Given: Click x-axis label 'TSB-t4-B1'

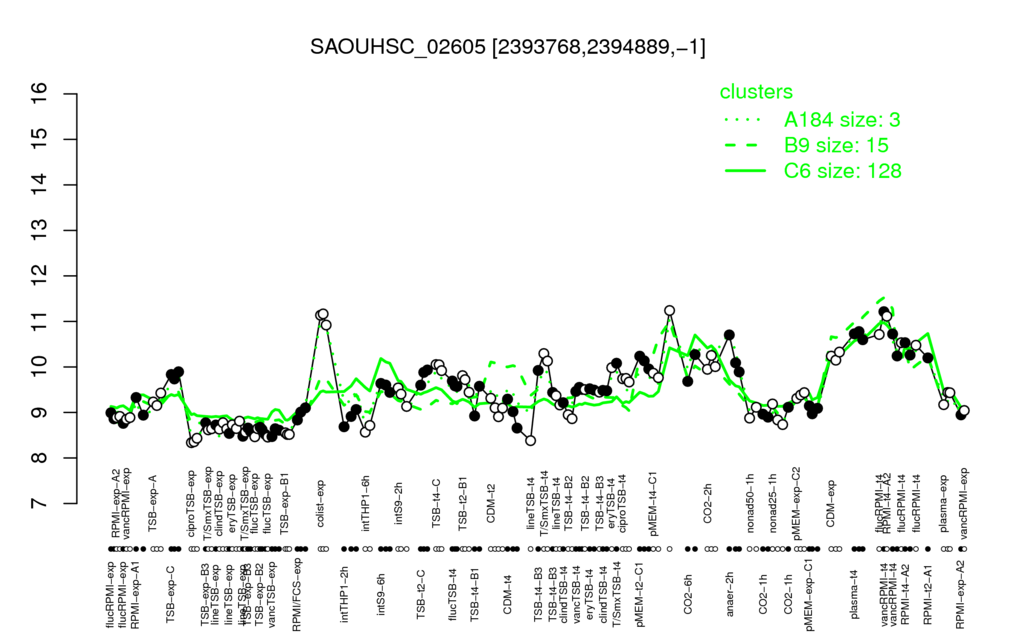Looking at the screenshot, I should coord(475,594).
